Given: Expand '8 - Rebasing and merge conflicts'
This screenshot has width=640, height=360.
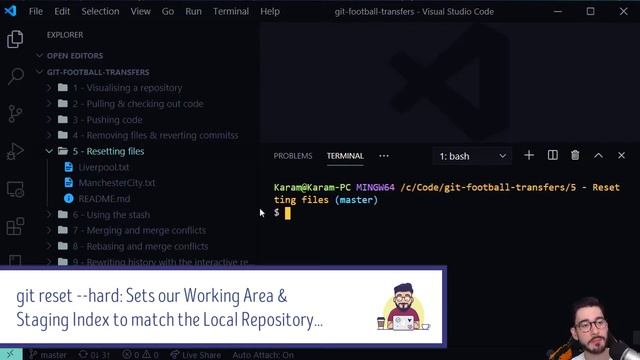Looking at the screenshot, I should coord(140,246).
